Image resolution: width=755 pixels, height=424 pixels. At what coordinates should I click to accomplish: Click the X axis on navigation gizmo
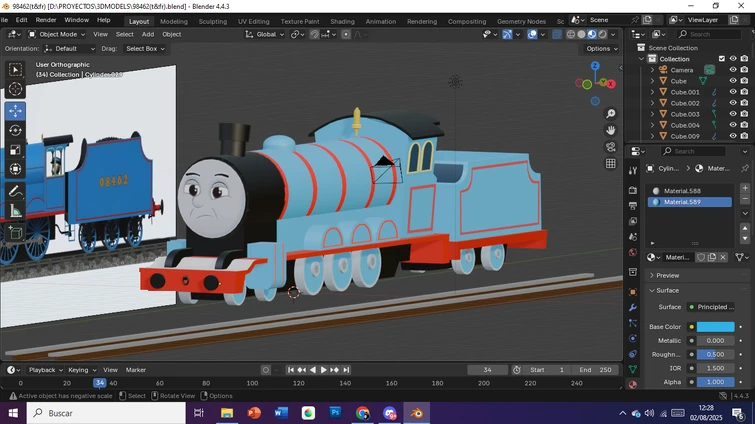[x=611, y=84]
